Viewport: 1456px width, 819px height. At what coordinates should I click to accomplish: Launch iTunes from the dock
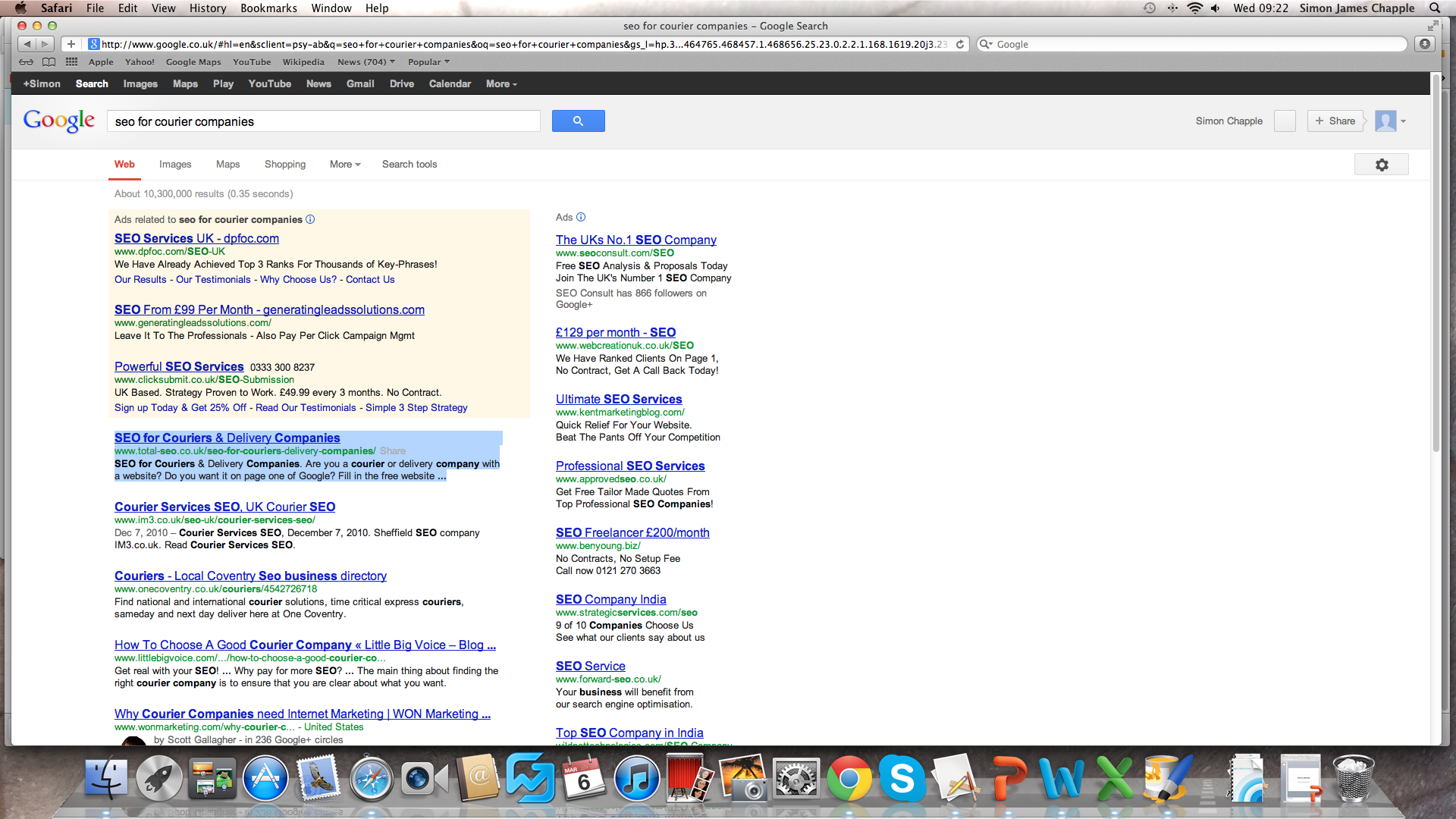pyautogui.click(x=636, y=779)
